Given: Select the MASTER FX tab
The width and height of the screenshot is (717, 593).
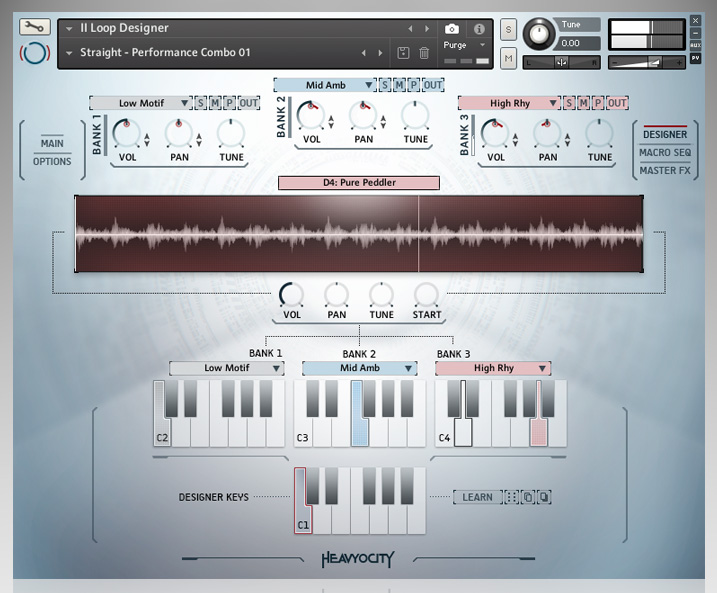Looking at the screenshot, I should [665, 171].
